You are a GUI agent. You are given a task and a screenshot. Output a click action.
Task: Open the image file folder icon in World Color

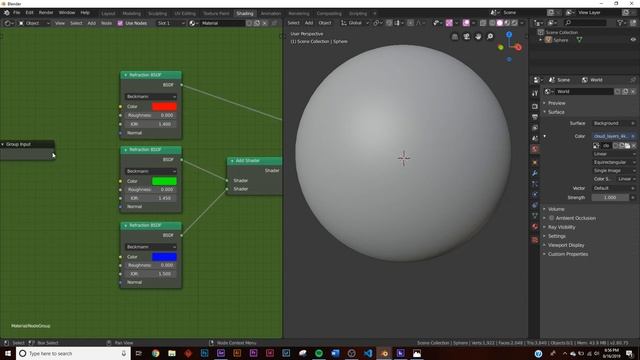pyautogui.click(x=627, y=145)
